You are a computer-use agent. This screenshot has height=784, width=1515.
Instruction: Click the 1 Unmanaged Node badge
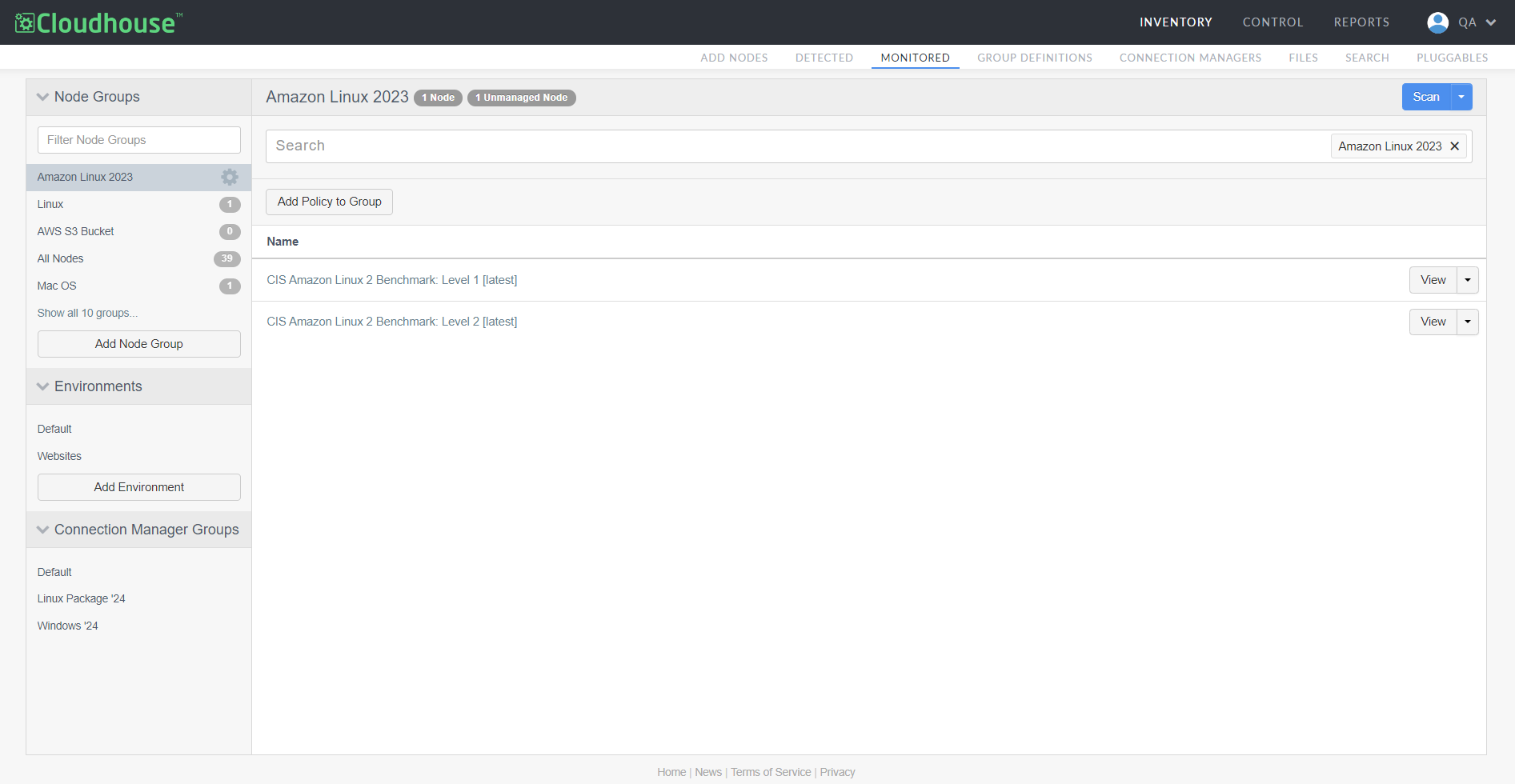pyautogui.click(x=522, y=98)
